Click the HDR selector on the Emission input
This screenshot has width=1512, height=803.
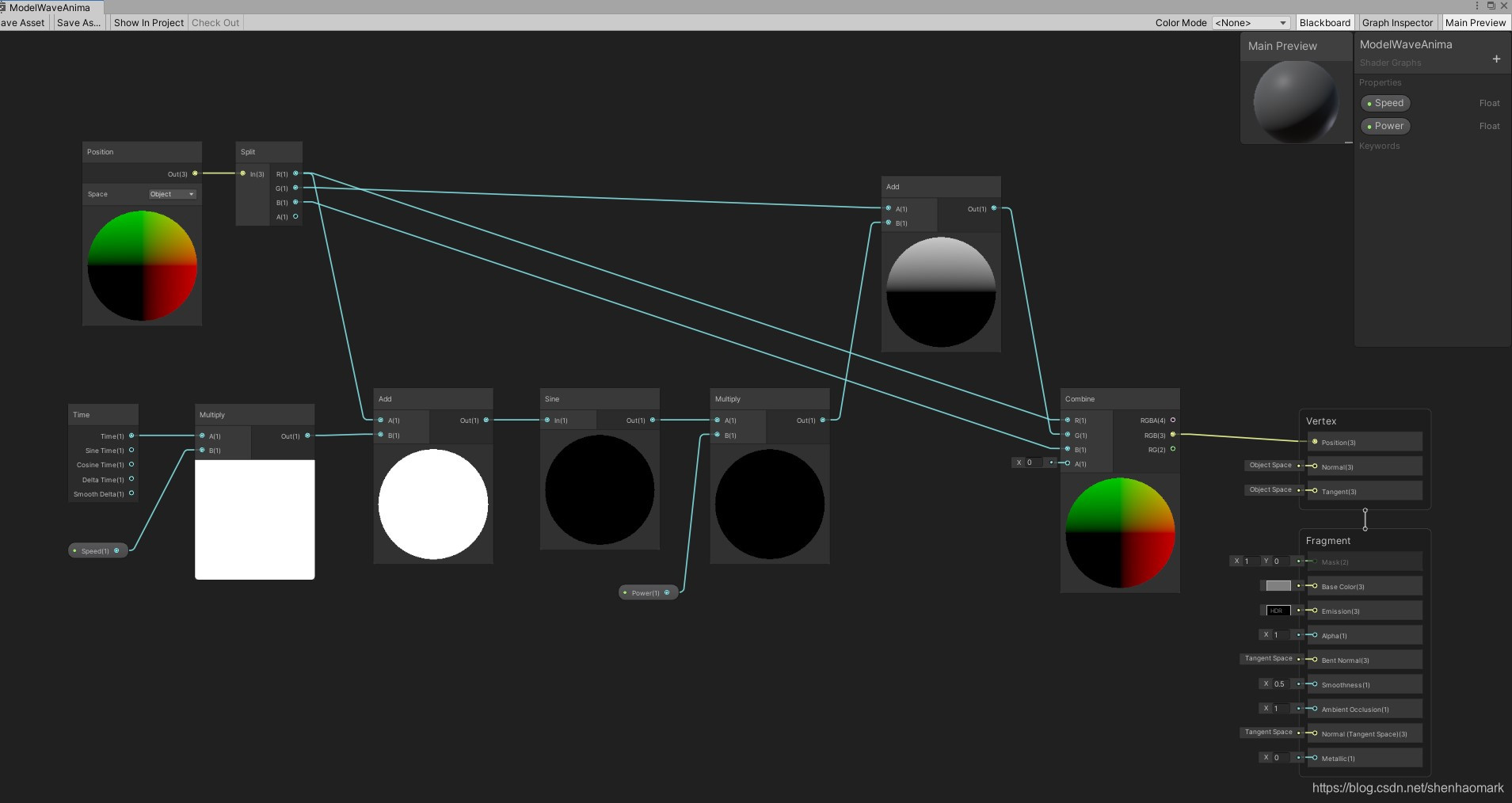[x=1277, y=611]
